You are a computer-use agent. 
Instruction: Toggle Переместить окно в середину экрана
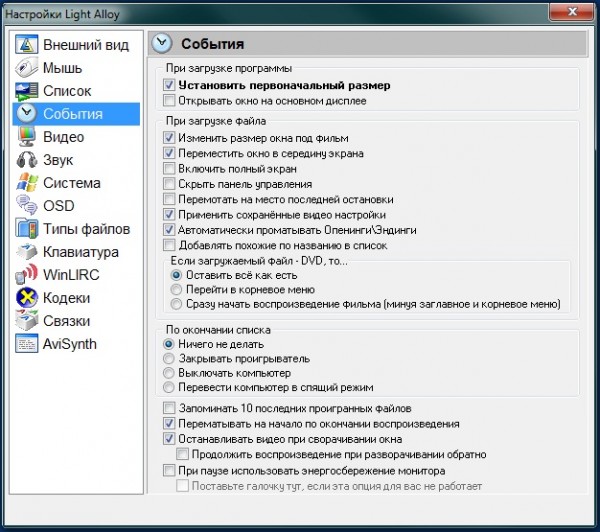click(169, 153)
